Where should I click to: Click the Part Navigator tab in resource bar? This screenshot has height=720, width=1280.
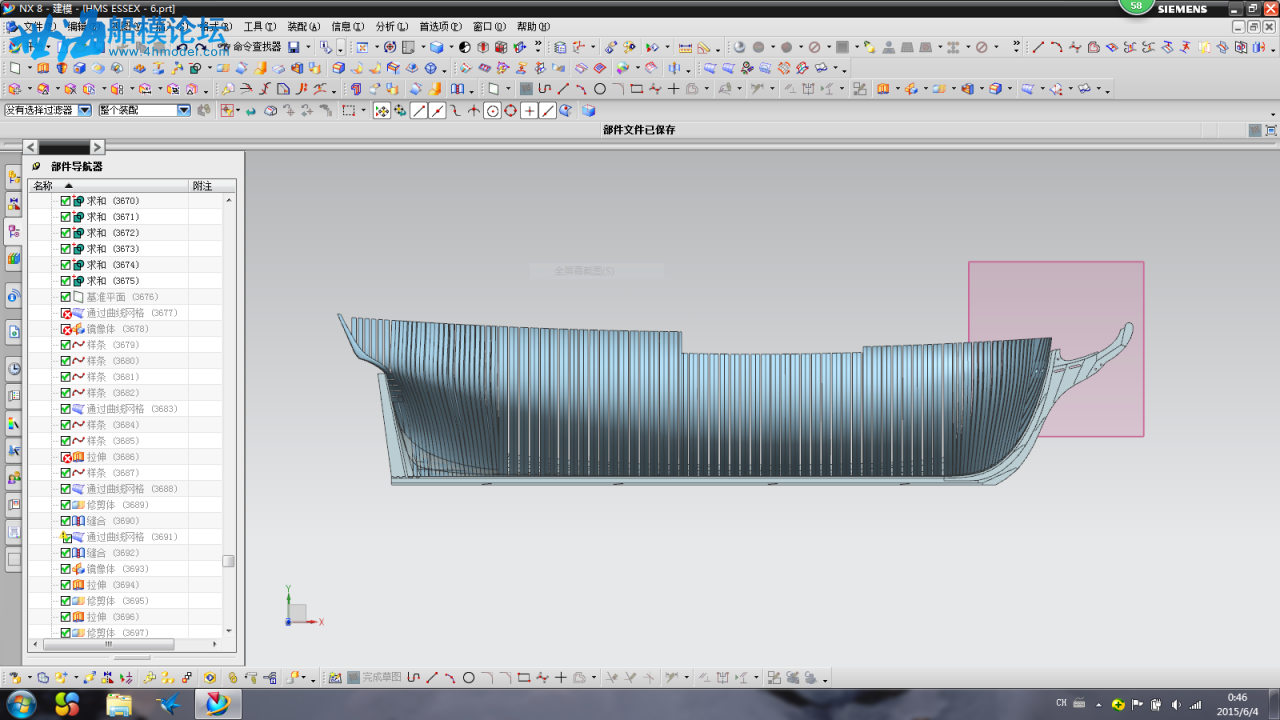pyautogui.click(x=14, y=231)
